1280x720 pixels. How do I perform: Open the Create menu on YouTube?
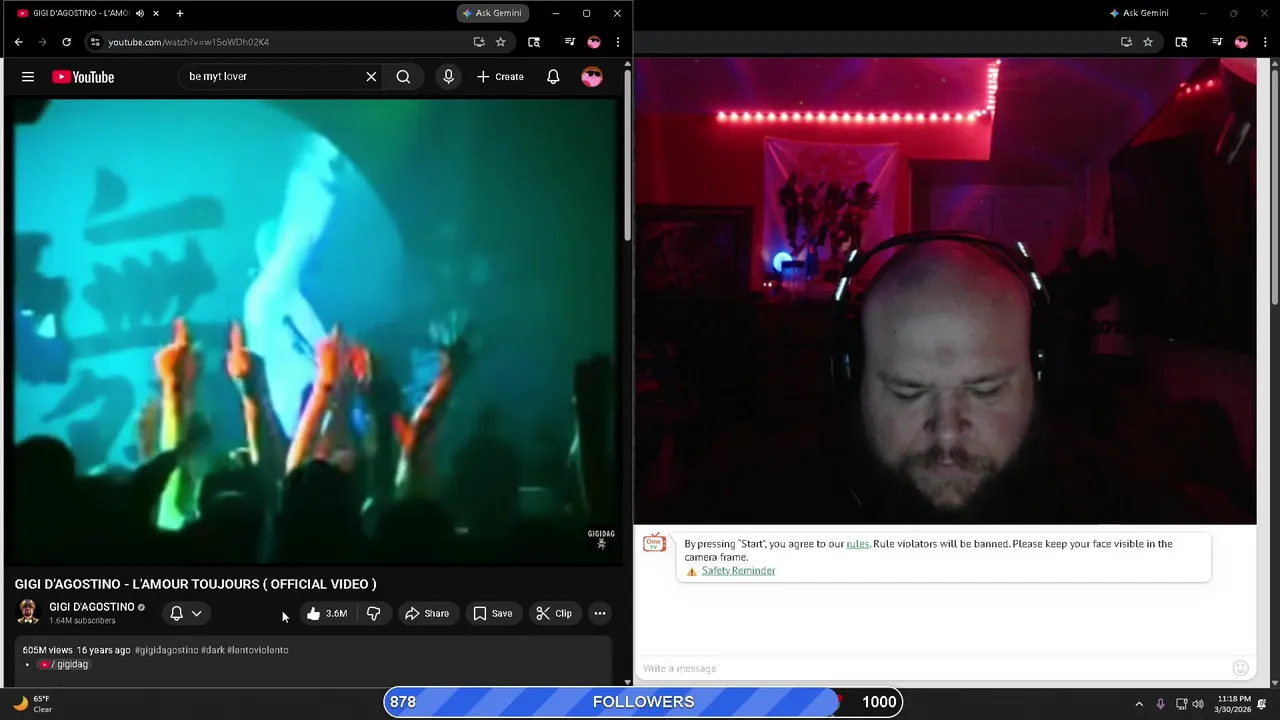(500, 77)
